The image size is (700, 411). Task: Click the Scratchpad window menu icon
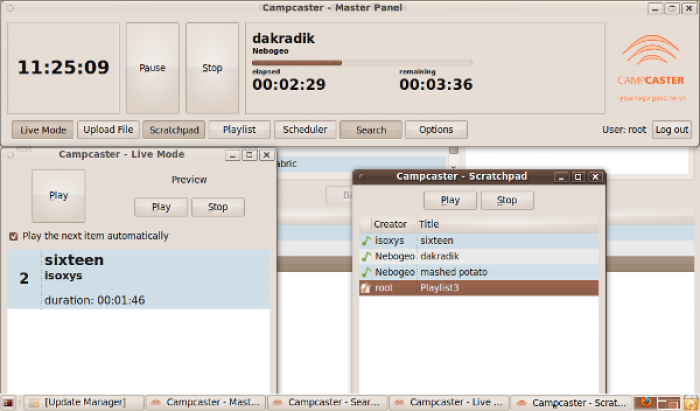point(362,177)
